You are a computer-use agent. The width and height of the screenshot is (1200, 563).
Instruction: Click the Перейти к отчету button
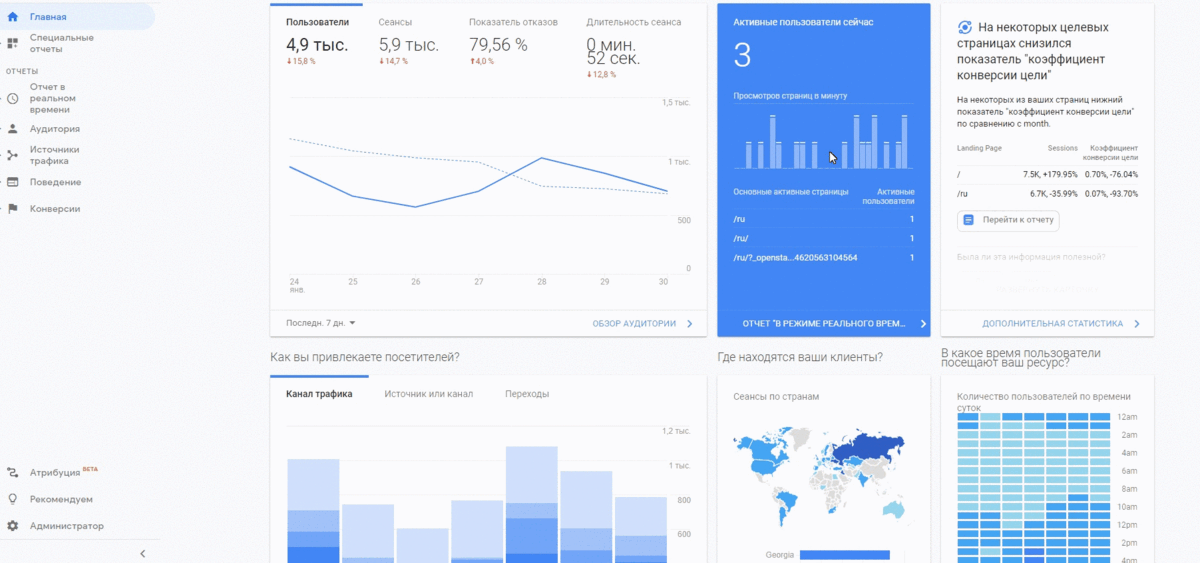click(1008, 219)
